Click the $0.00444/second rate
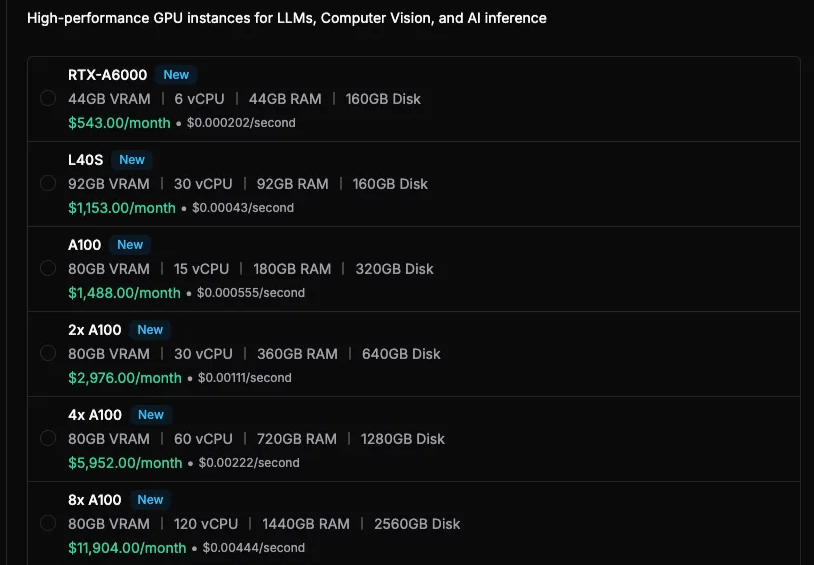 254,548
